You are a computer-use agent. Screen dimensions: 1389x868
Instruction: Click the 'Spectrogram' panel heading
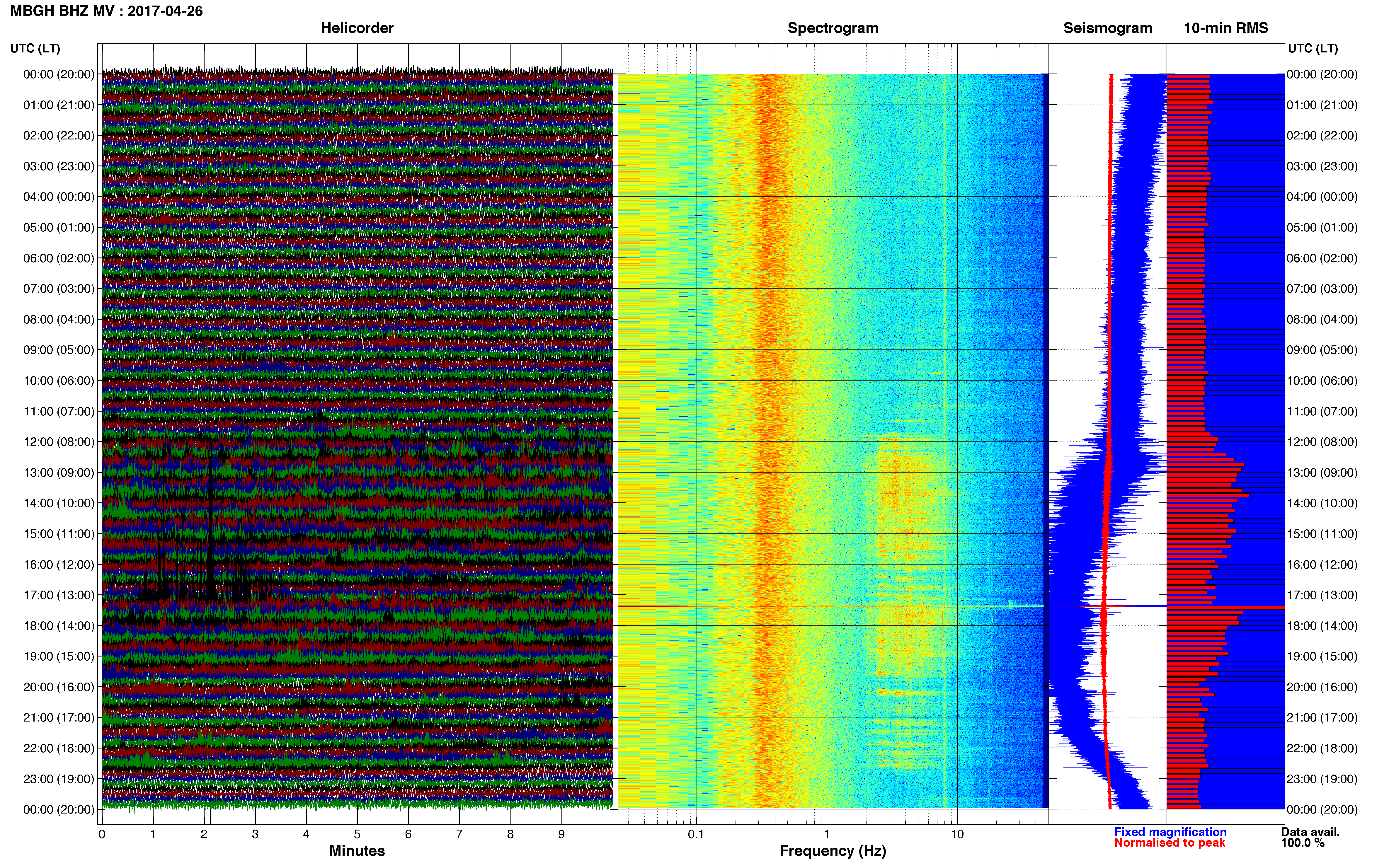[x=833, y=28]
